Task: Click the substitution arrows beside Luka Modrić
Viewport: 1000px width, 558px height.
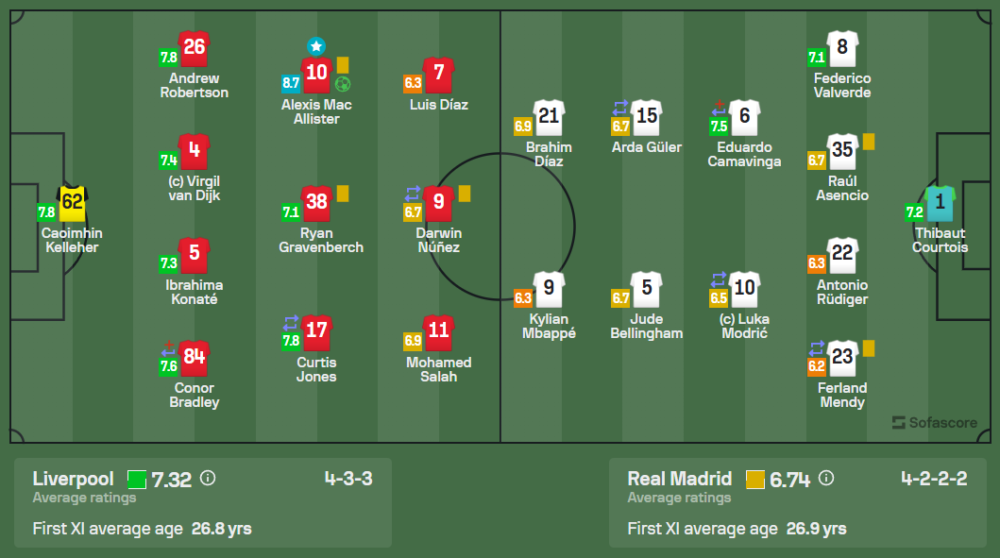Action: tap(717, 280)
